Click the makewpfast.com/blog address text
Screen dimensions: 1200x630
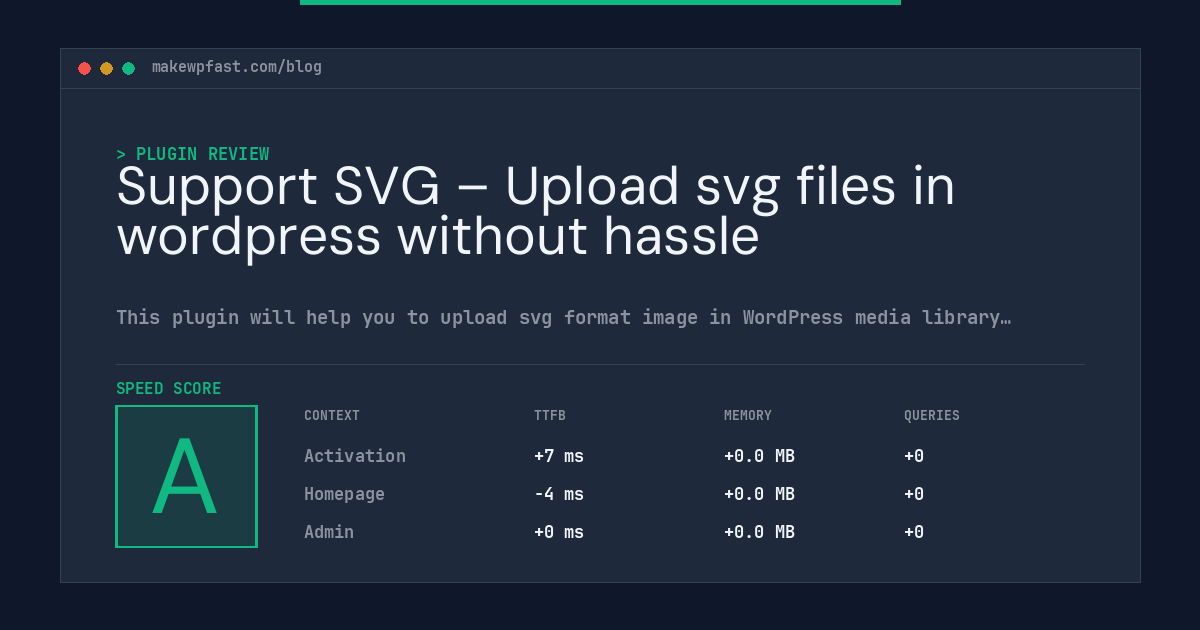point(237,67)
